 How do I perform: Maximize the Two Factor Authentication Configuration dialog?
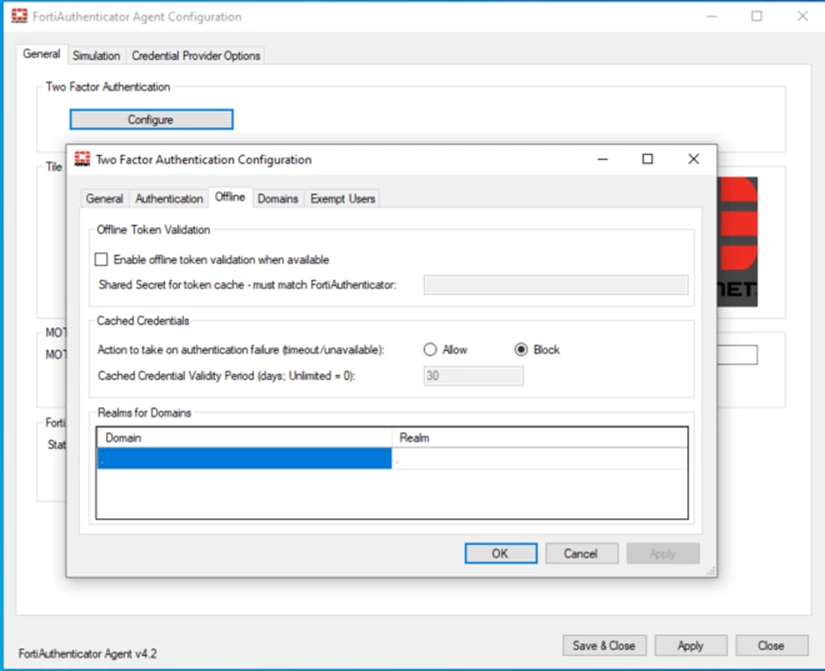648,159
